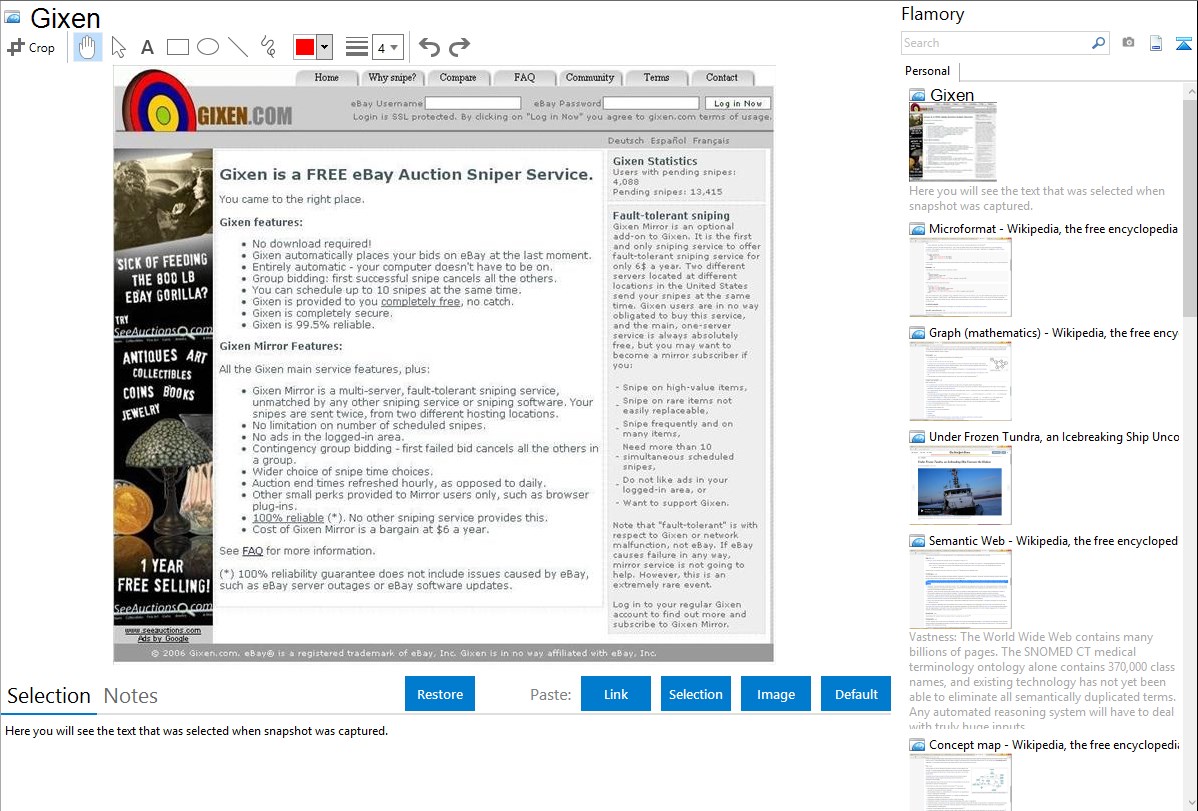Click the Français language link
This screenshot has width=1198, height=811.
point(711,141)
